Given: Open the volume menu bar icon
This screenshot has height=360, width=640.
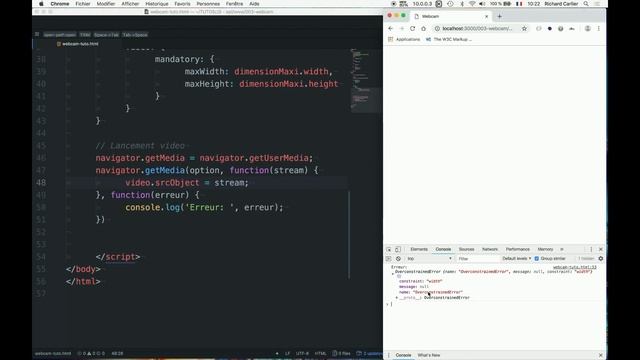Looking at the screenshot, I should click(x=482, y=4).
